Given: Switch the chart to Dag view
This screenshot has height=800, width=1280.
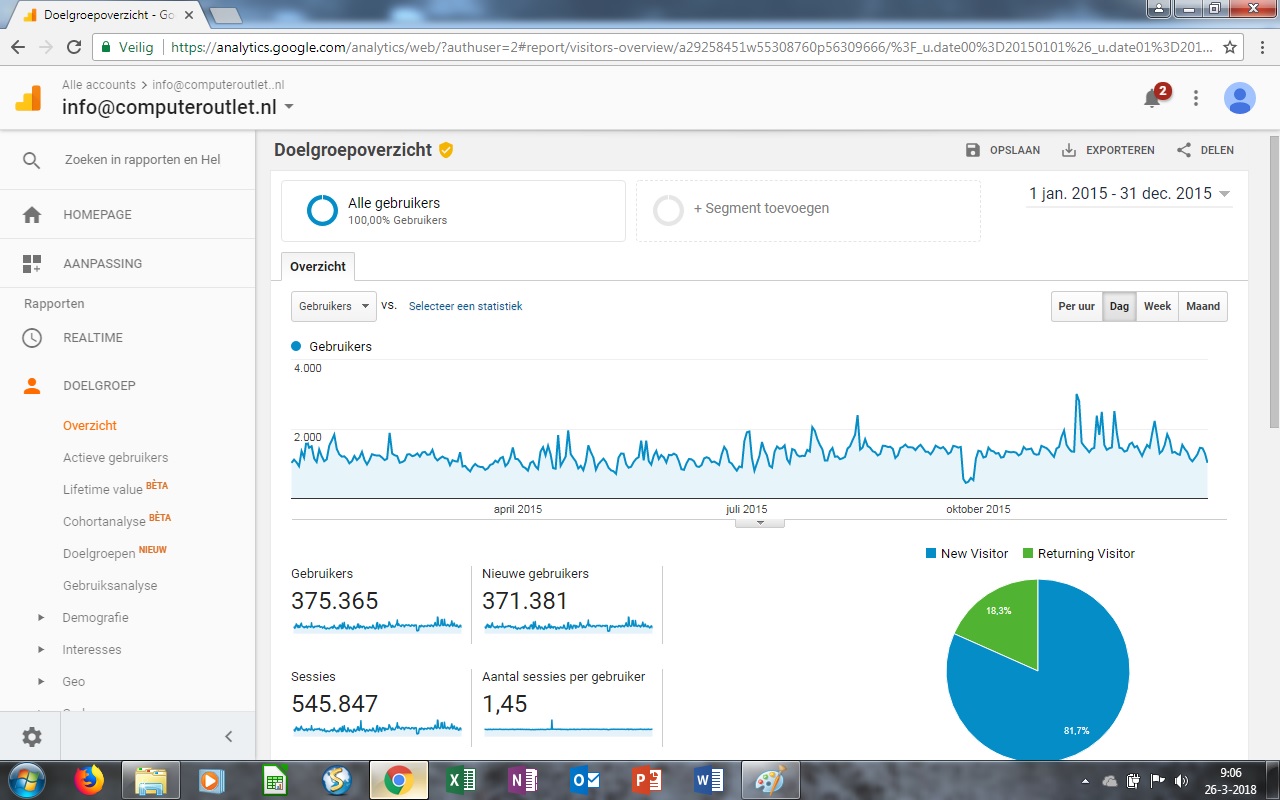Looking at the screenshot, I should pos(1119,306).
